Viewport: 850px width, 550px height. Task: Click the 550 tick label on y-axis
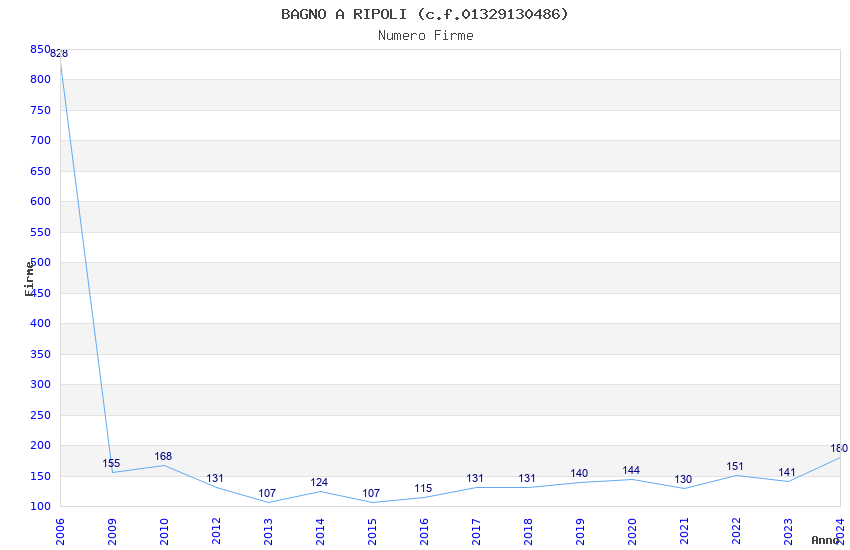coord(40,232)
